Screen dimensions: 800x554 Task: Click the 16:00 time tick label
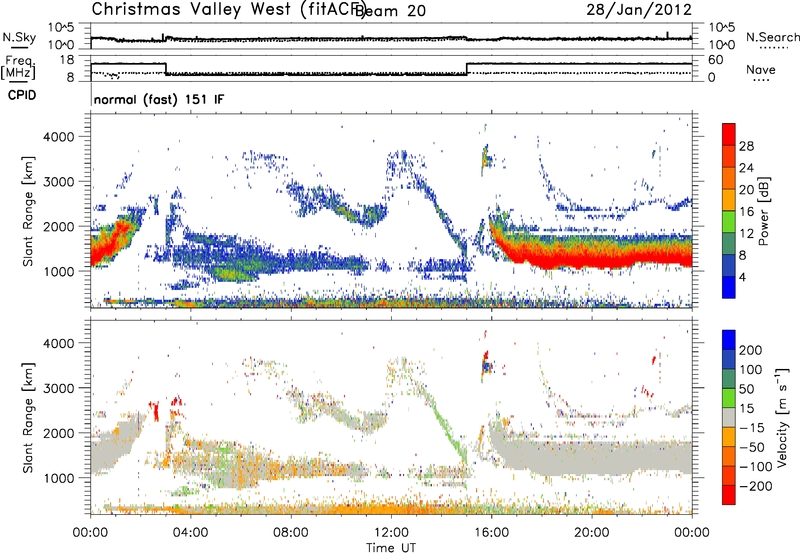(x=491, y=533)
